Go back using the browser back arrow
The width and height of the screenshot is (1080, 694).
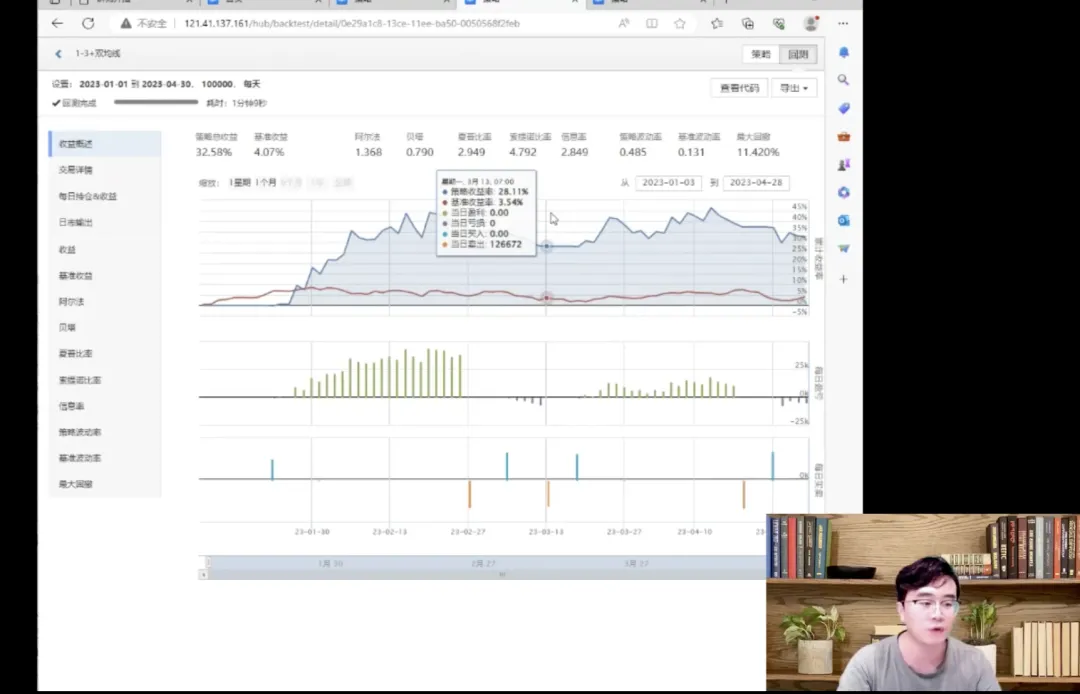point(57,23)
